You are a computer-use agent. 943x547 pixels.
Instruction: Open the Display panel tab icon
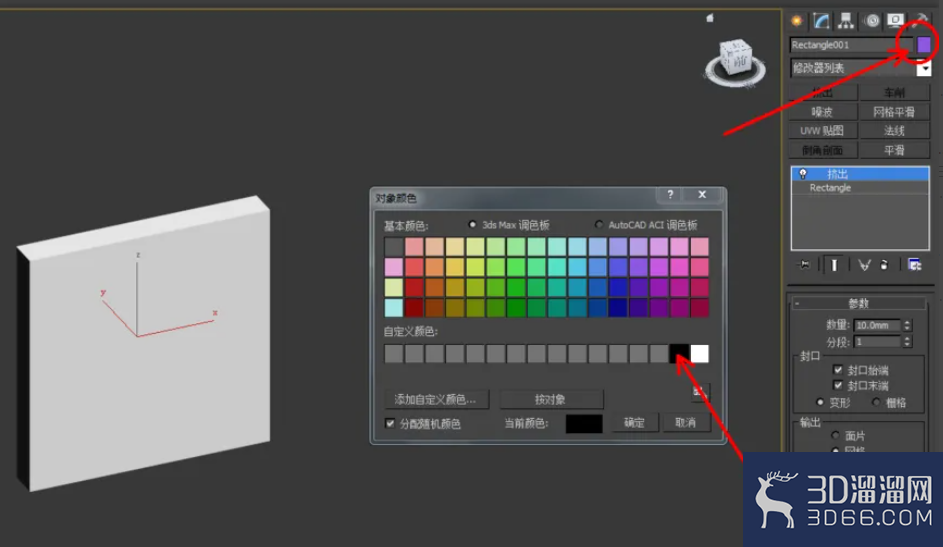click(896, 21)
